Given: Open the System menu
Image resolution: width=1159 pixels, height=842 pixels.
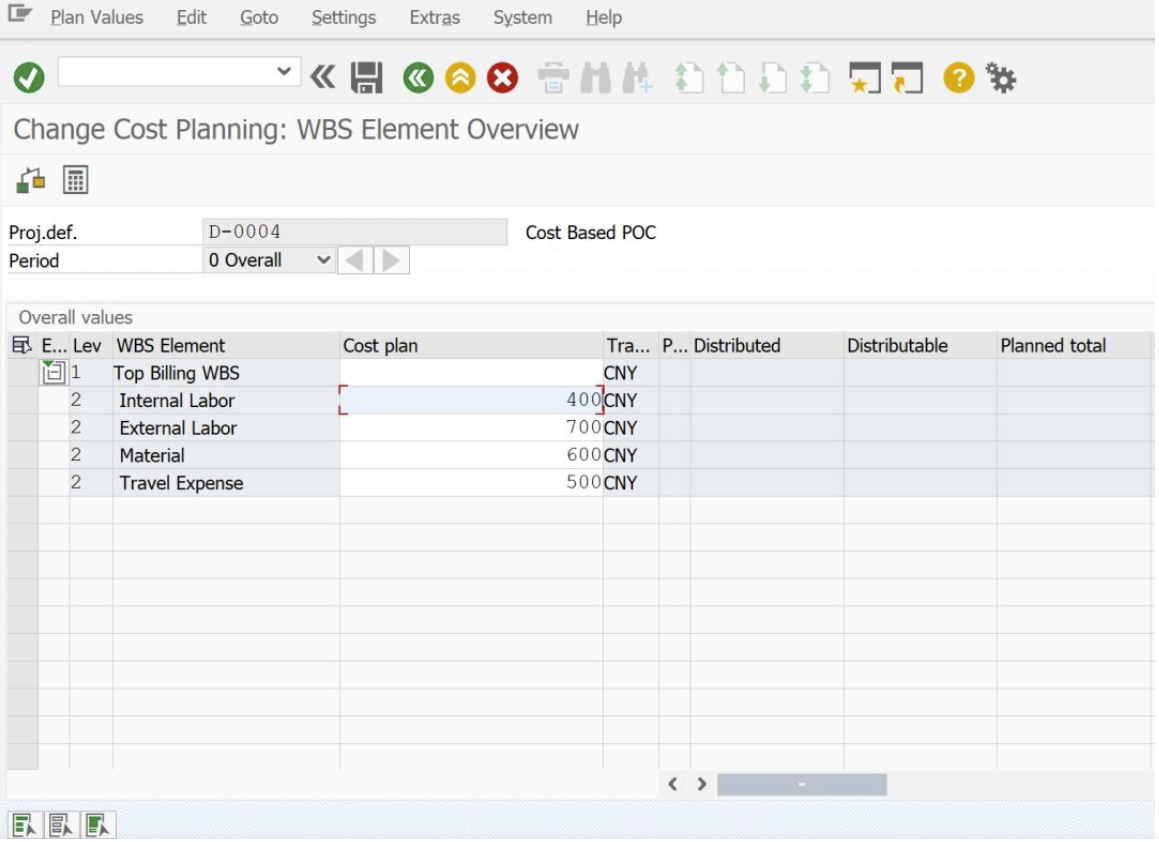Looking at the screenshot, I should (x=523, y=17).
